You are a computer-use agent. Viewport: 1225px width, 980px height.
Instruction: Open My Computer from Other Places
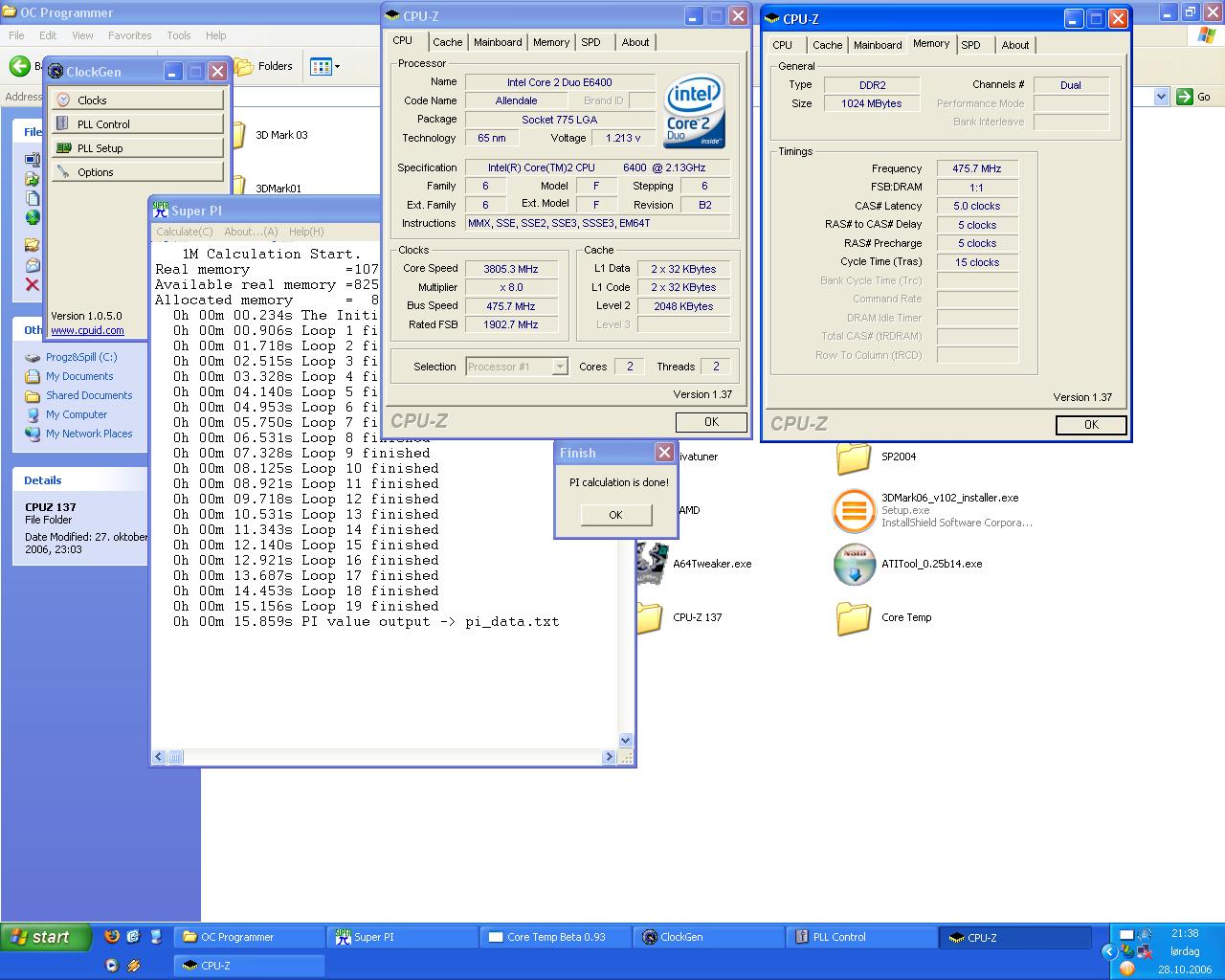[x=77, y=414]
